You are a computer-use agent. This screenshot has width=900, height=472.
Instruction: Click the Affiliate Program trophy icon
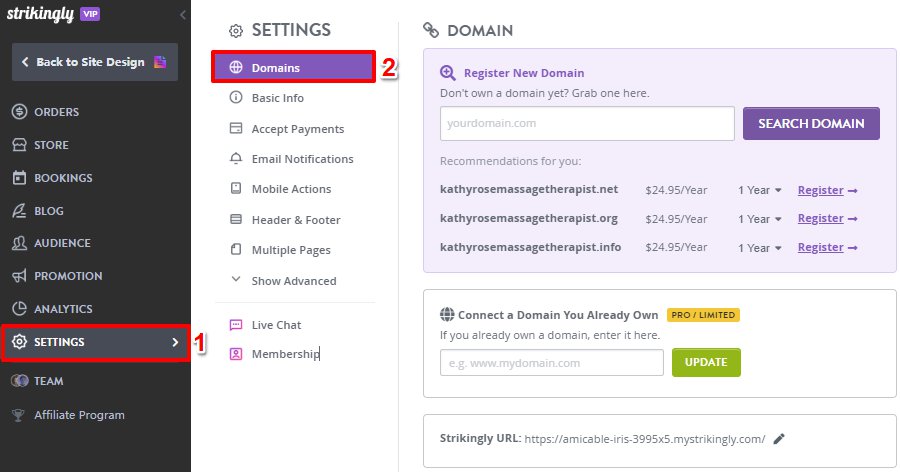pos(18,415)
